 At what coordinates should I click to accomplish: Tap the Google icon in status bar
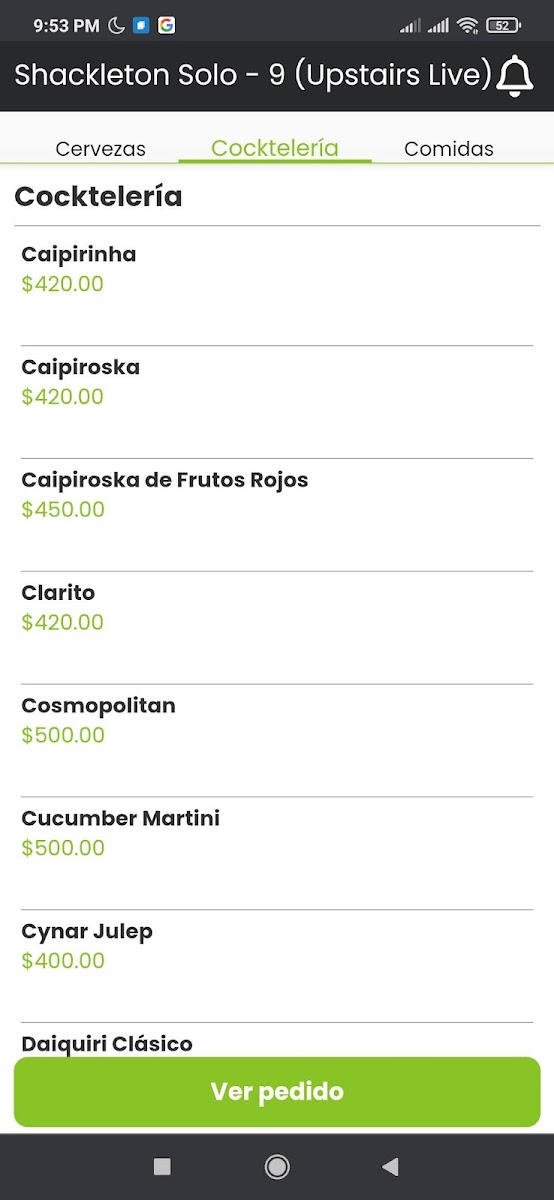[x=166, y=26]
